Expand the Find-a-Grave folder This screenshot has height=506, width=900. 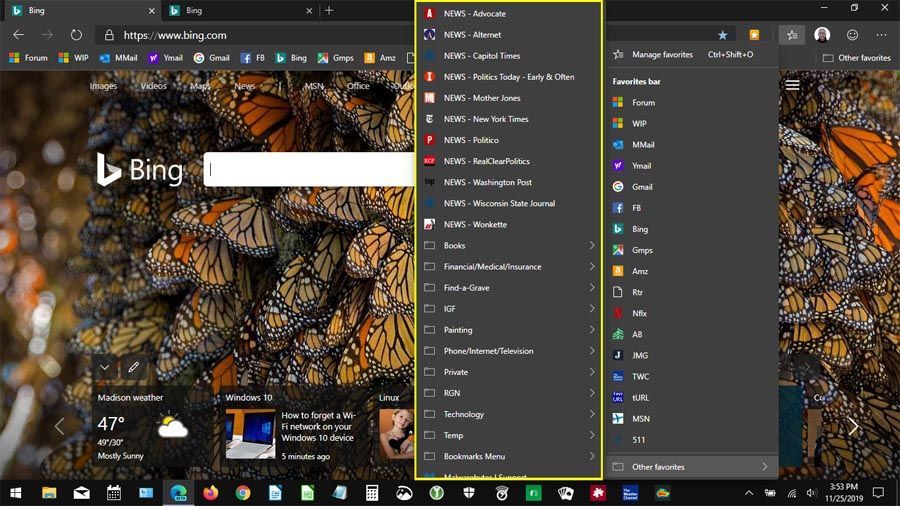pos(509,287)
